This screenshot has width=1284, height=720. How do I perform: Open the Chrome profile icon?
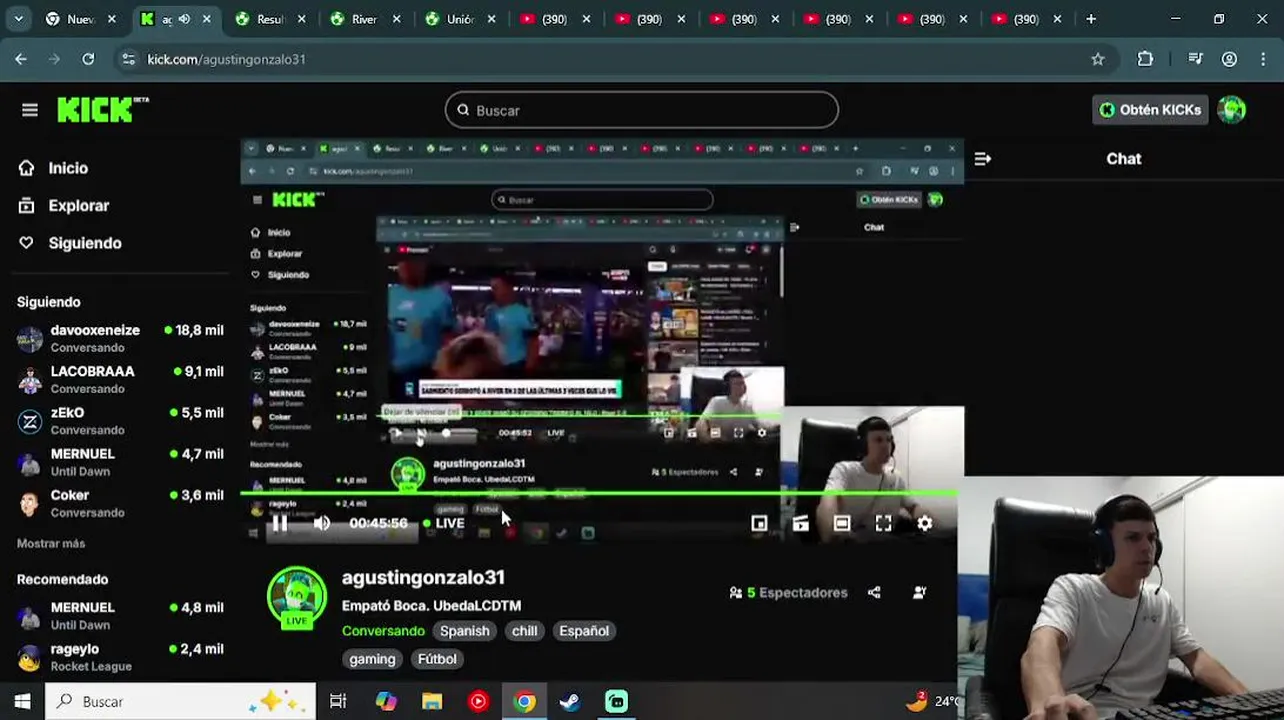[x=1229, y=59]
